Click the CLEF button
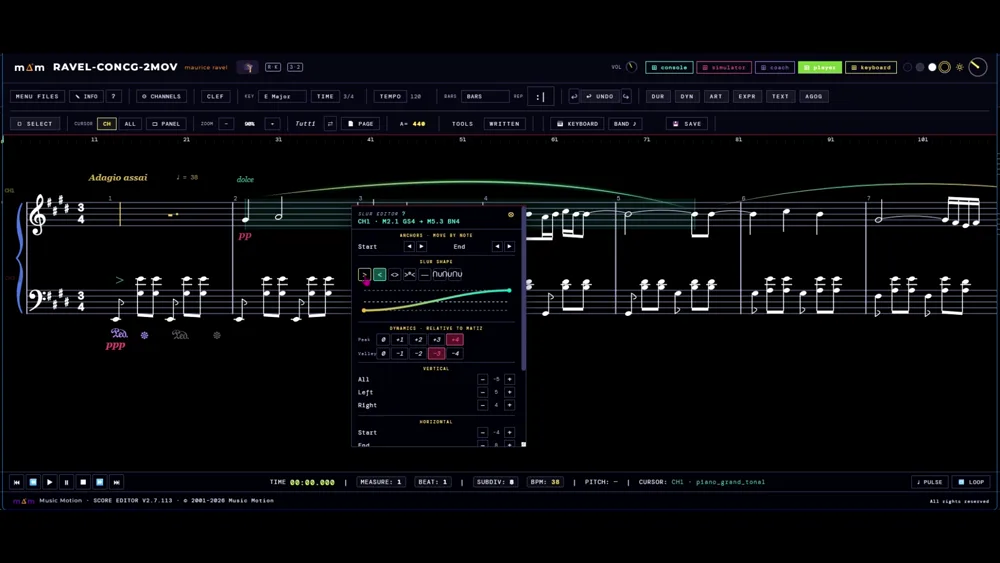The width and height of the screenshot is (1000, 563). coord(215,96)
